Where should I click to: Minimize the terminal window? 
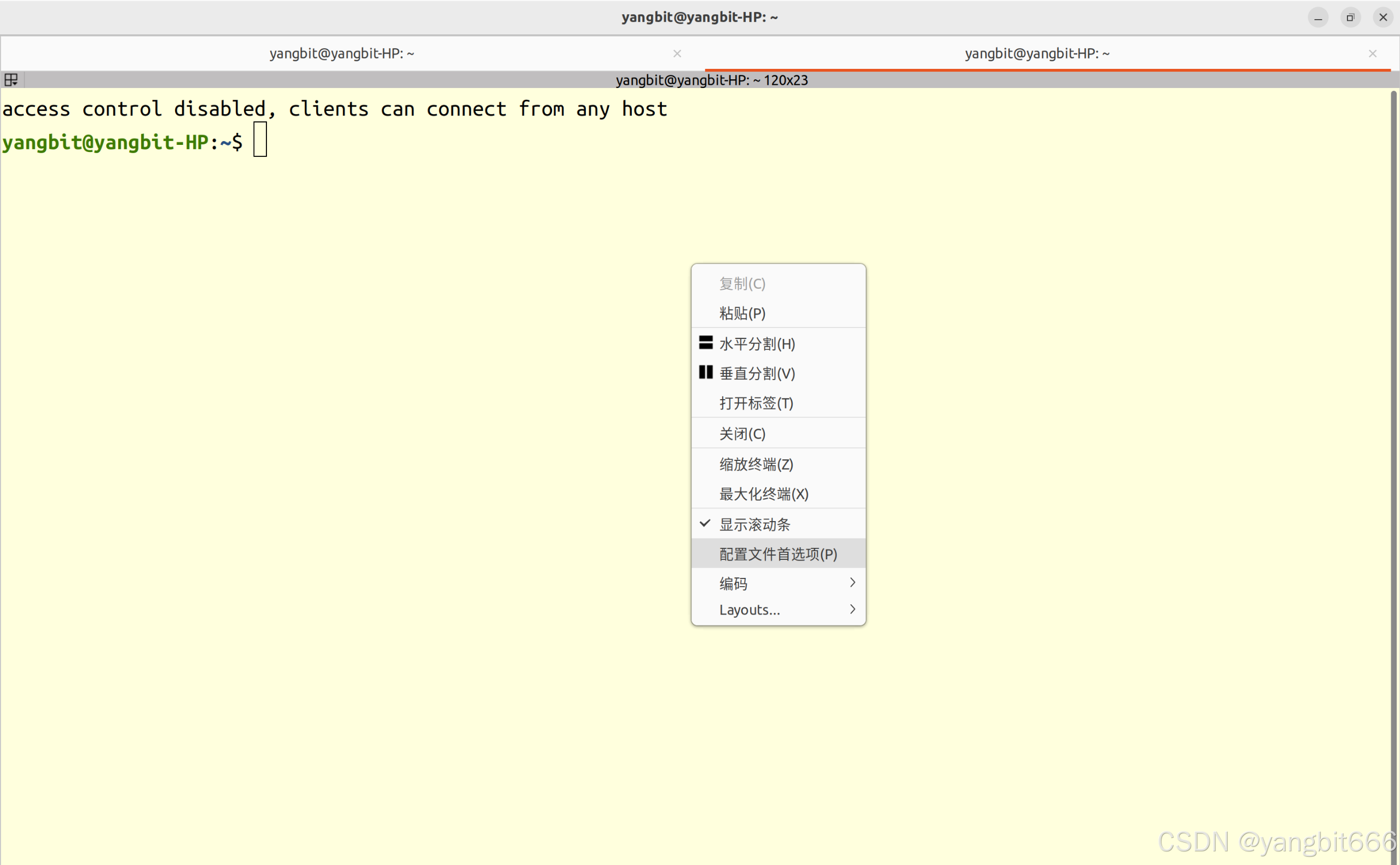(1317, 17)
